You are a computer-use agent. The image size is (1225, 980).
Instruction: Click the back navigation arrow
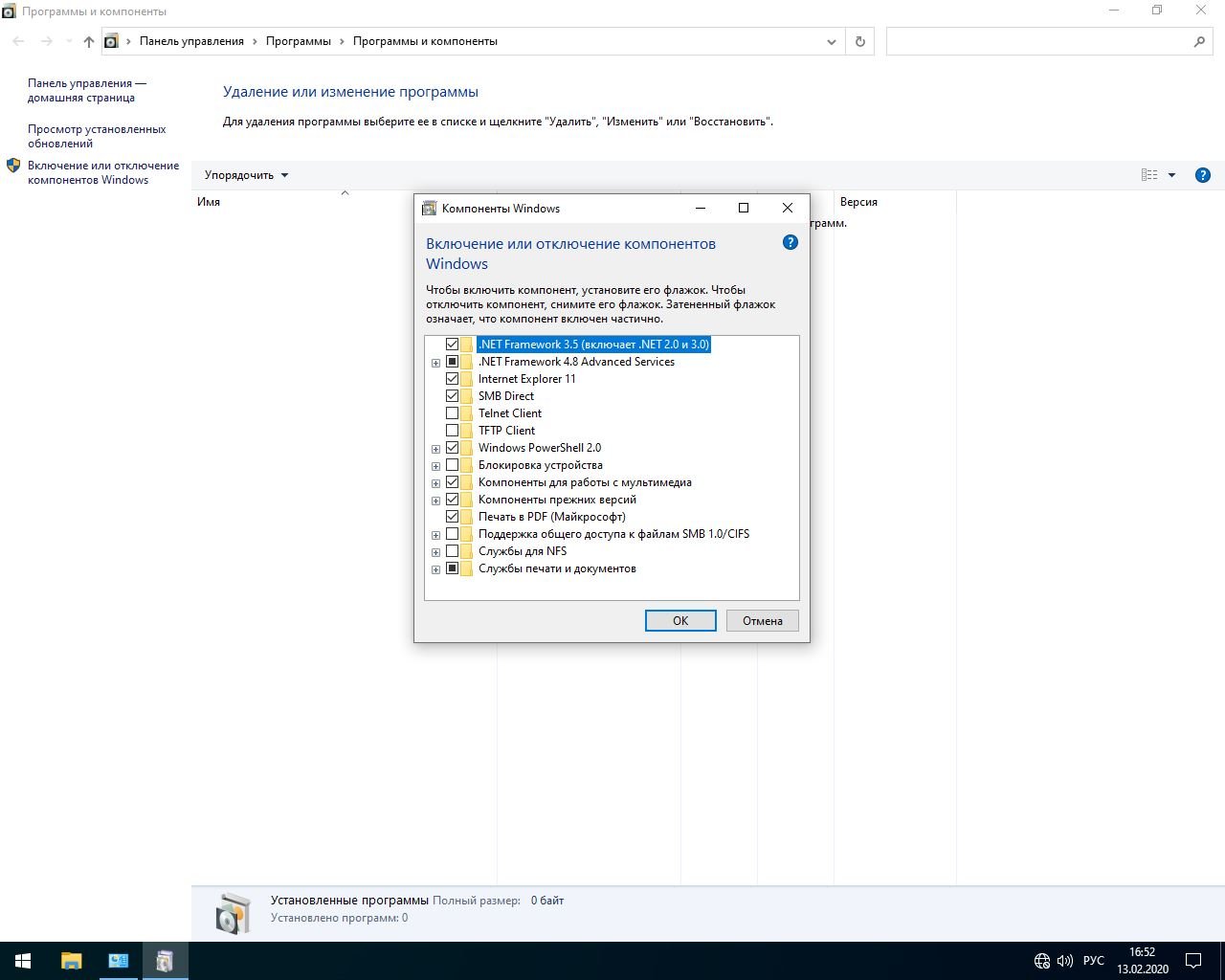[x=19, y=41]
